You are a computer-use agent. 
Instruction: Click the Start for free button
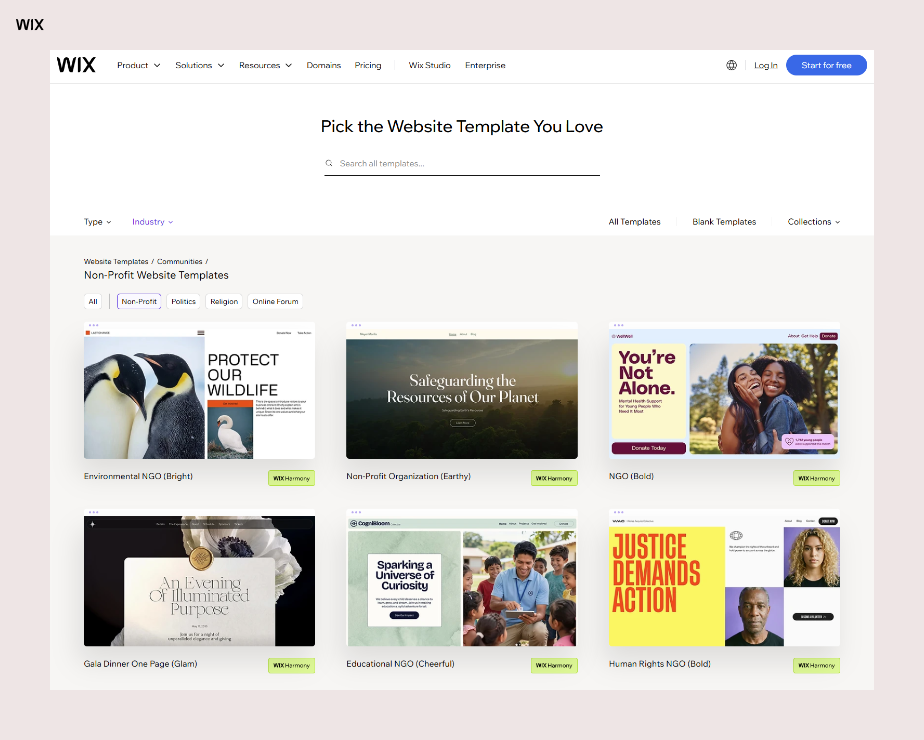tap(826, 65)
